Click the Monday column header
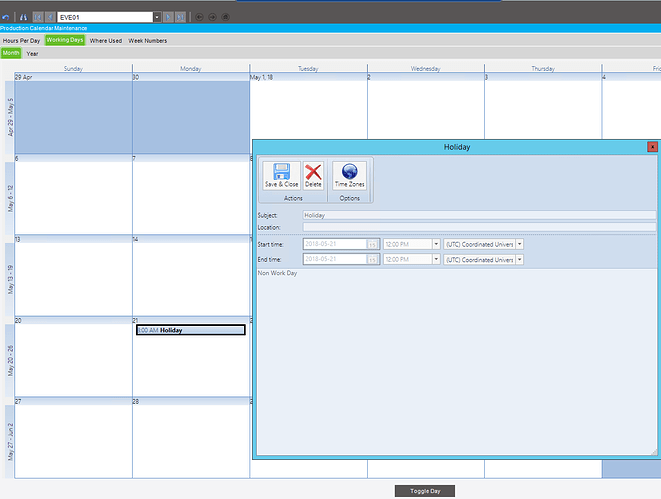This screenshot has height=499, width=661. [x=191, y=68]
